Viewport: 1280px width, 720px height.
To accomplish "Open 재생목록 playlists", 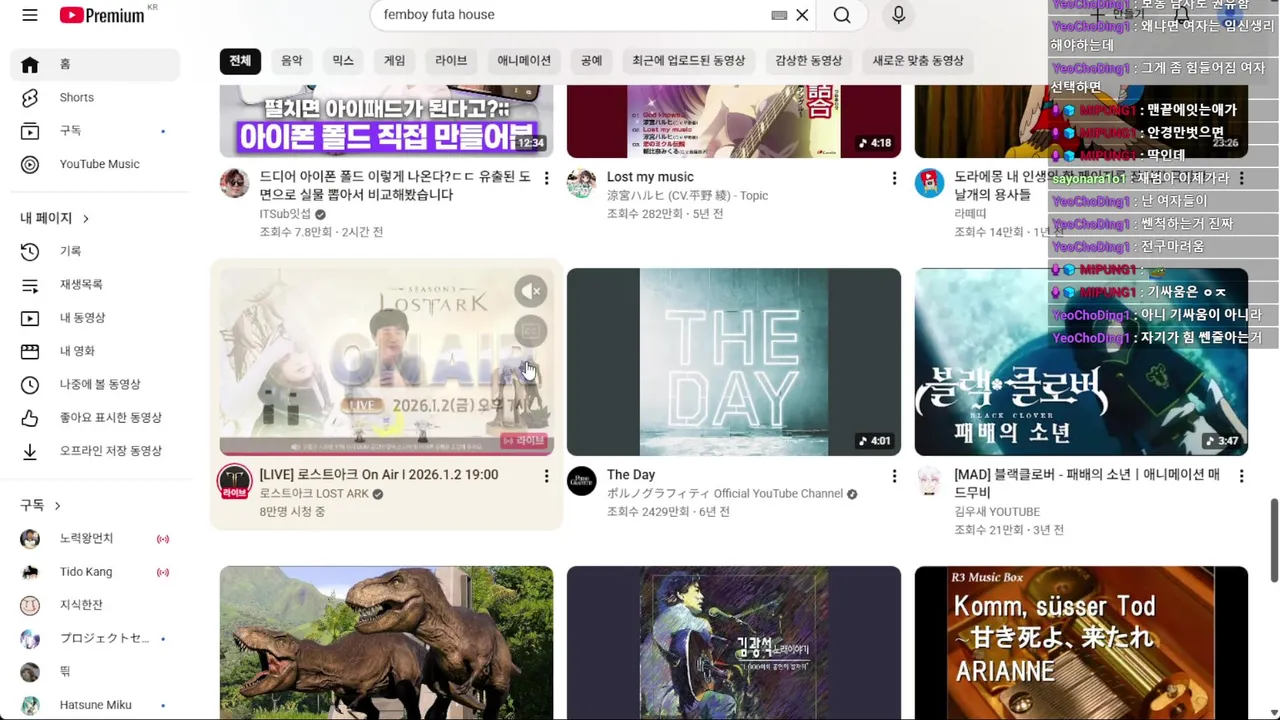I will coord(95,284).
